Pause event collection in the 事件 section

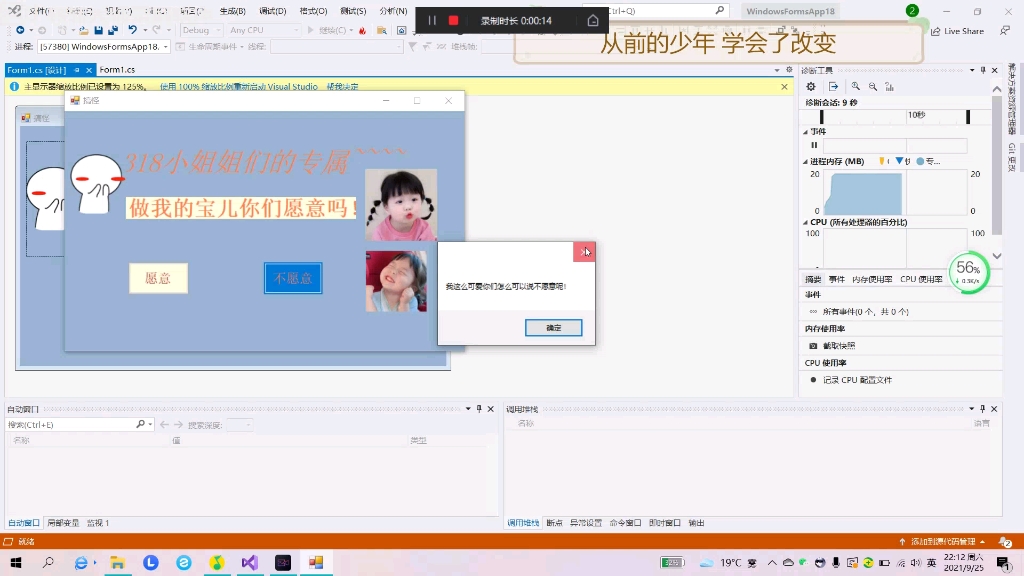815,146
